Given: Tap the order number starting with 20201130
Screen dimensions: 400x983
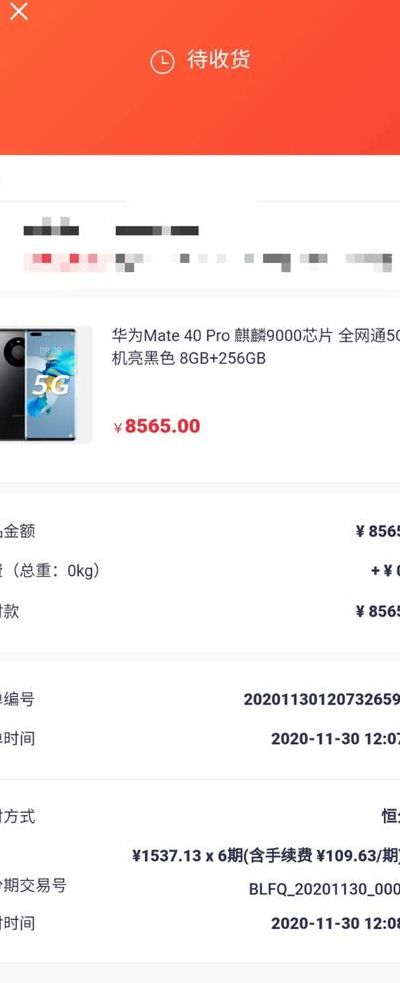Looking at the screenshot, I should (322, 699).
